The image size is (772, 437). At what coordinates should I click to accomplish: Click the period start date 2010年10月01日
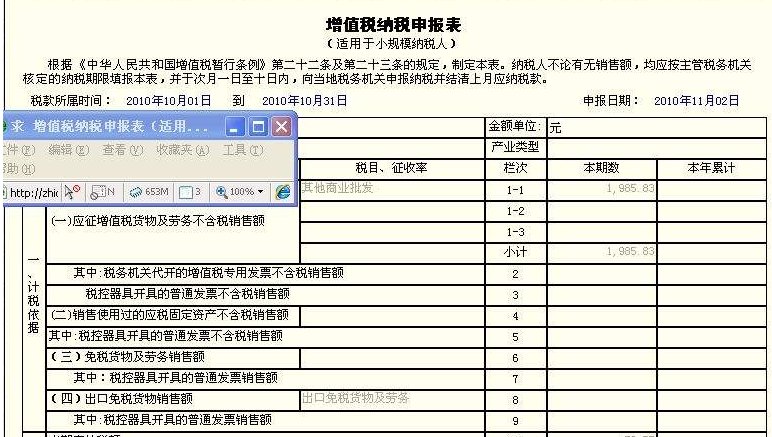(x=168, y=101)
